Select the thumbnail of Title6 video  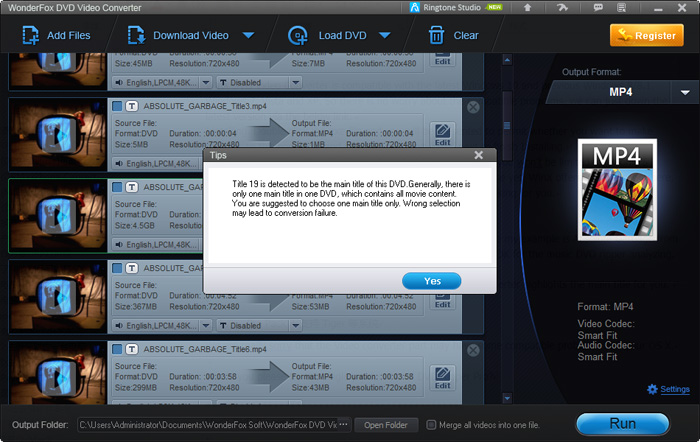(58, 373)
